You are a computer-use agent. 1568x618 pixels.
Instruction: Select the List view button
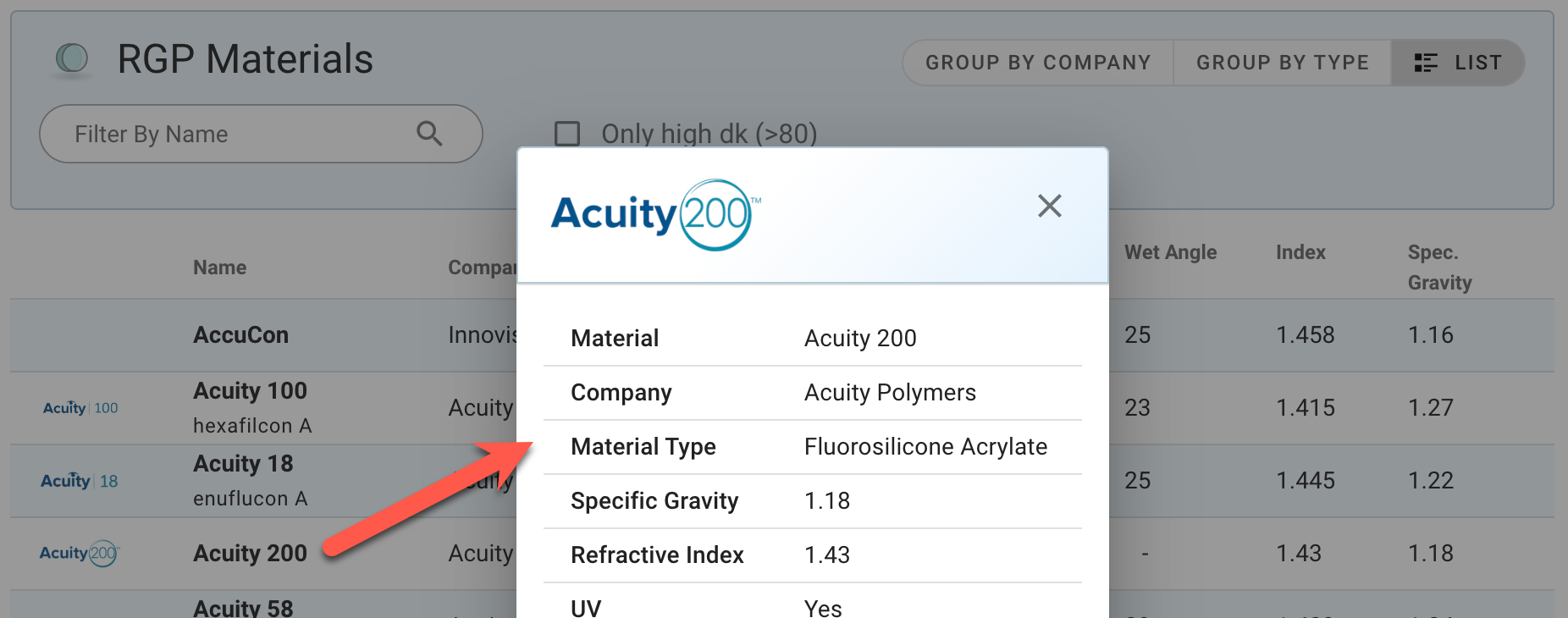[1458, 63]
